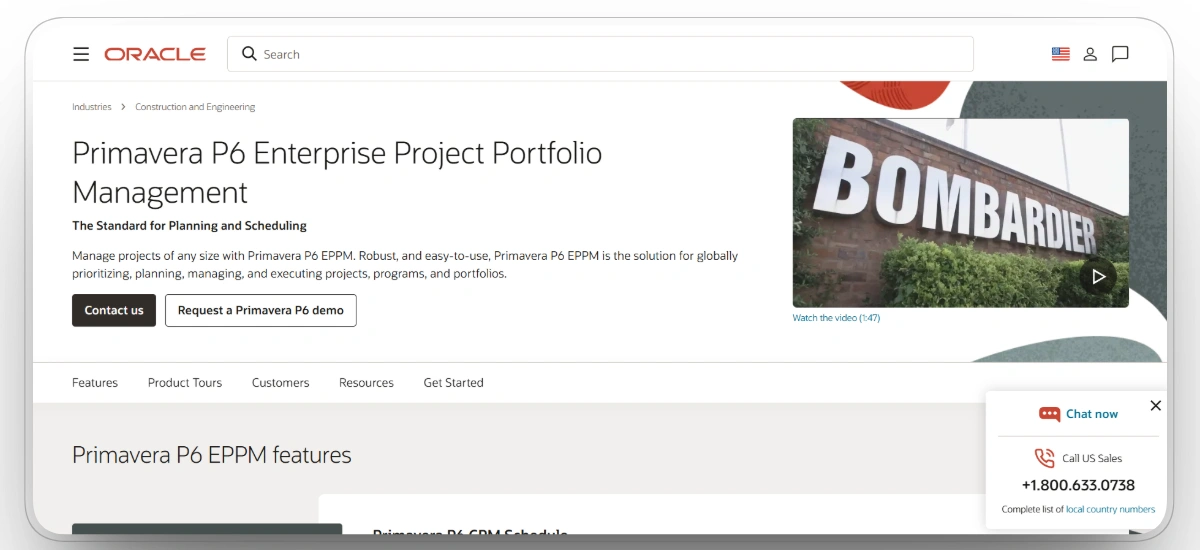
Task: Switch to the Resources tab
Action: [x=366, y=383]
